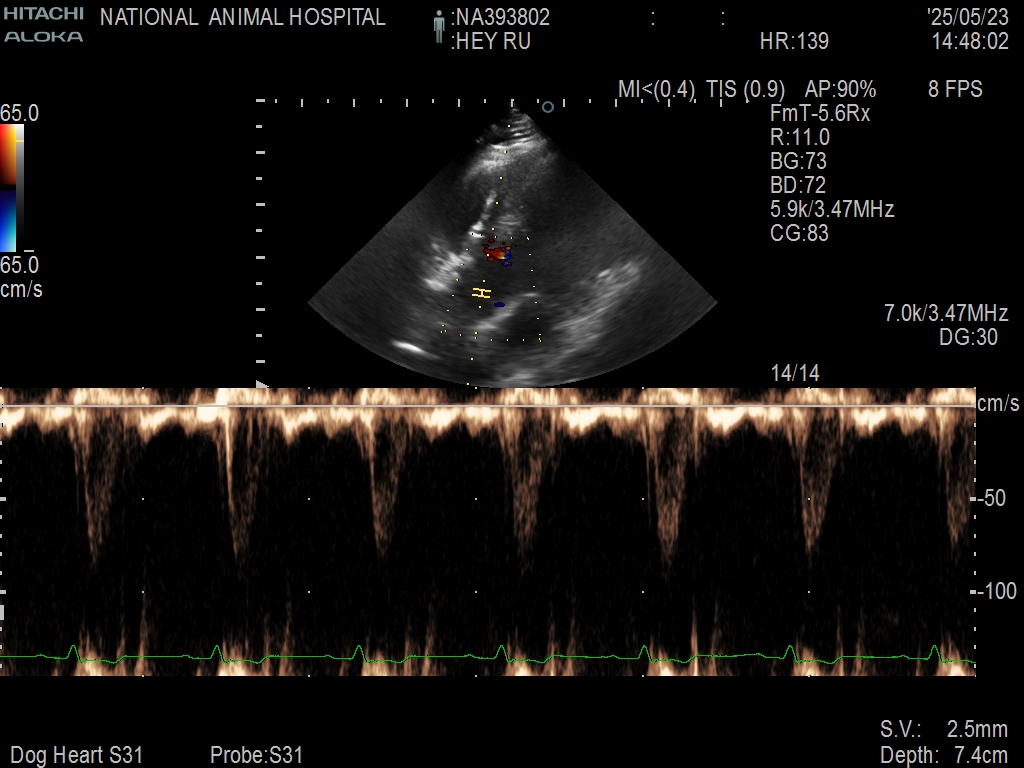Click the probe orientation circle marker

[547, 106]
